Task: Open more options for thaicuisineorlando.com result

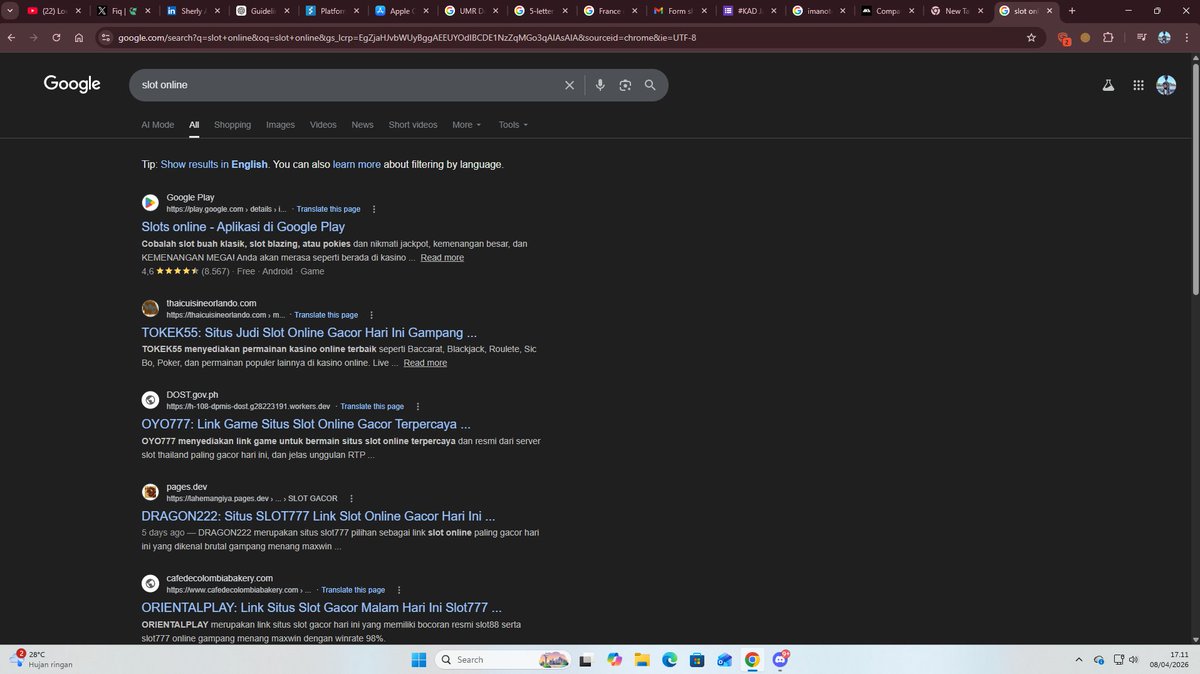Action: [372, 315]
